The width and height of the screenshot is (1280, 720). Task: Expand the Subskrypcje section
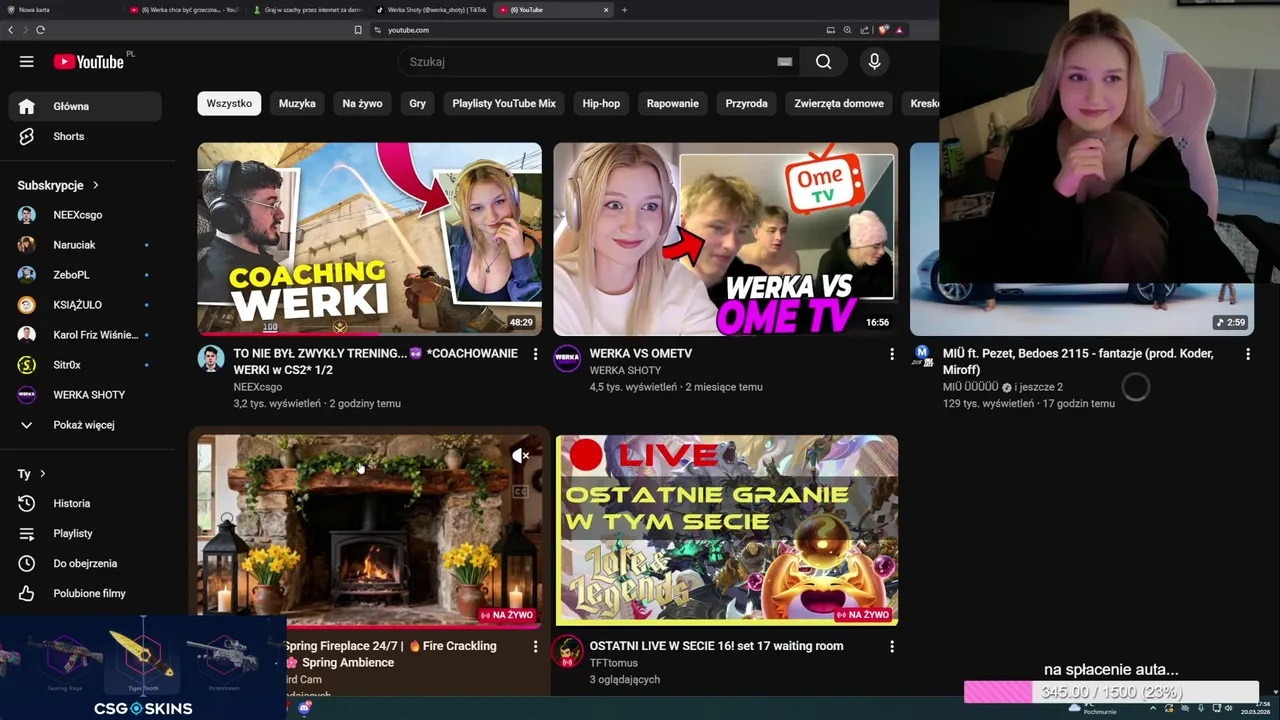[58, 185]
